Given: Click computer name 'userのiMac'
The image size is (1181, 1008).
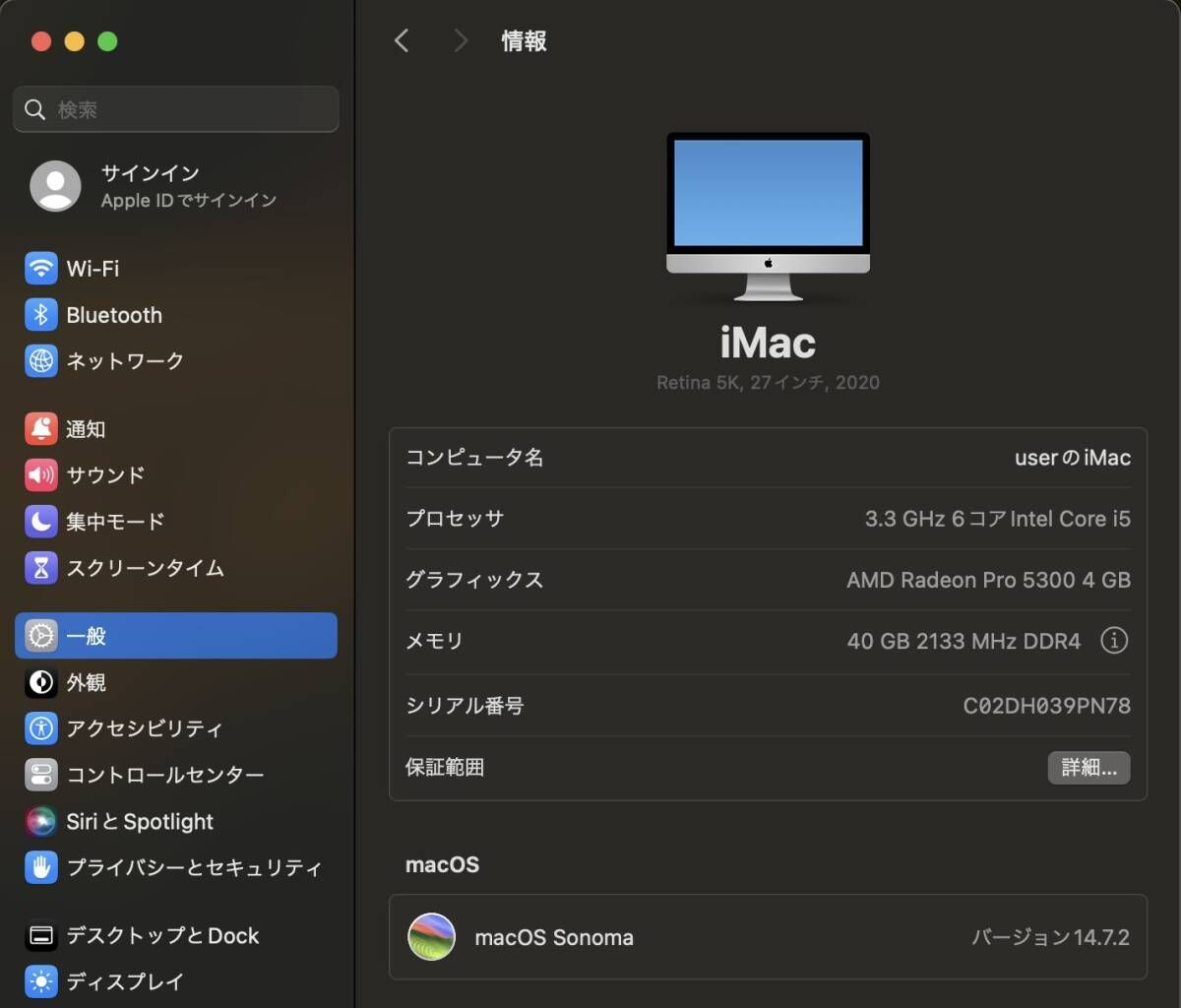Looking at the screenshot, I should coord(1073,458).
